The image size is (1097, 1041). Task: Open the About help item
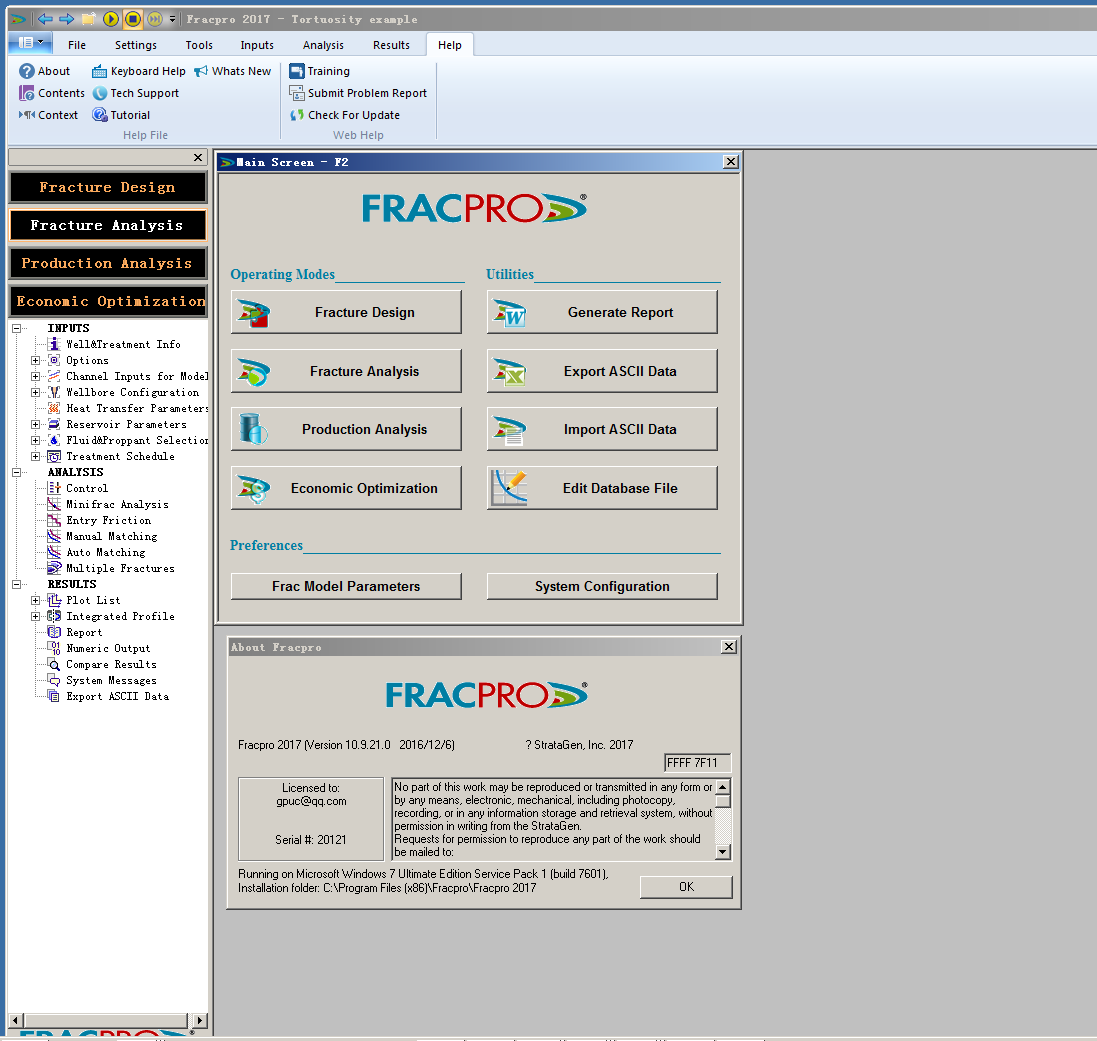(x=45, y=71)
